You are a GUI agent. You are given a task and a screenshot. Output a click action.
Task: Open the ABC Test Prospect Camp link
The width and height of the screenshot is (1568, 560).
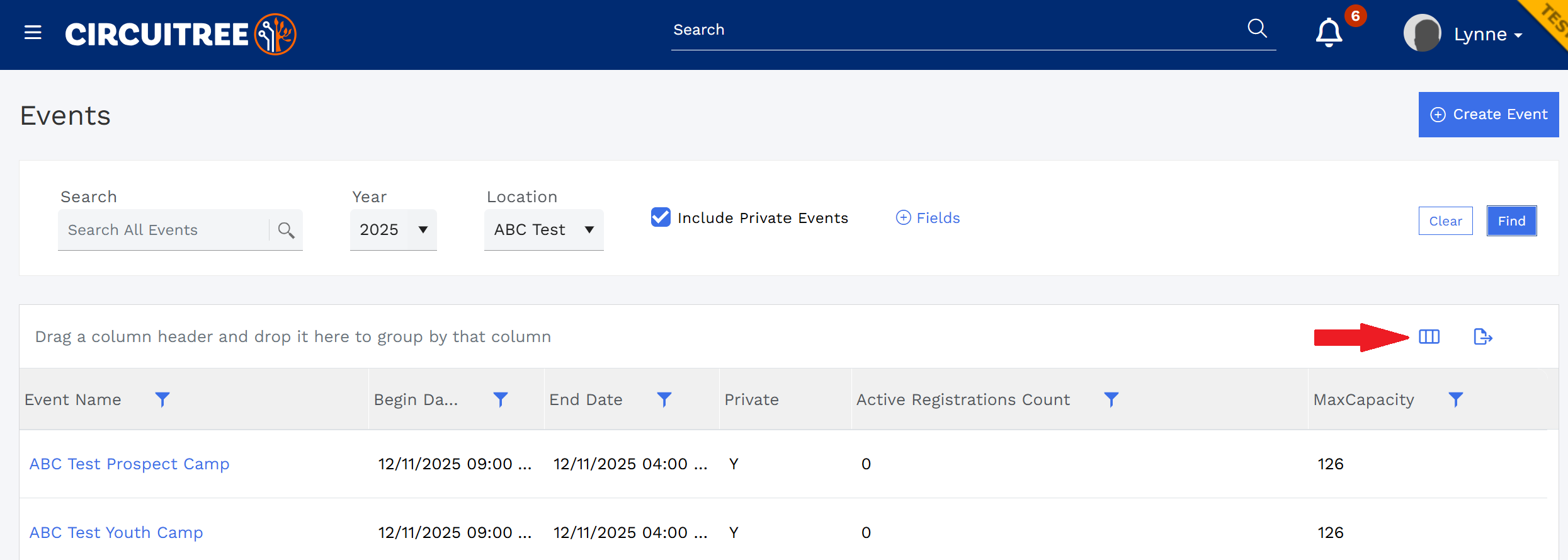point(129,464)
